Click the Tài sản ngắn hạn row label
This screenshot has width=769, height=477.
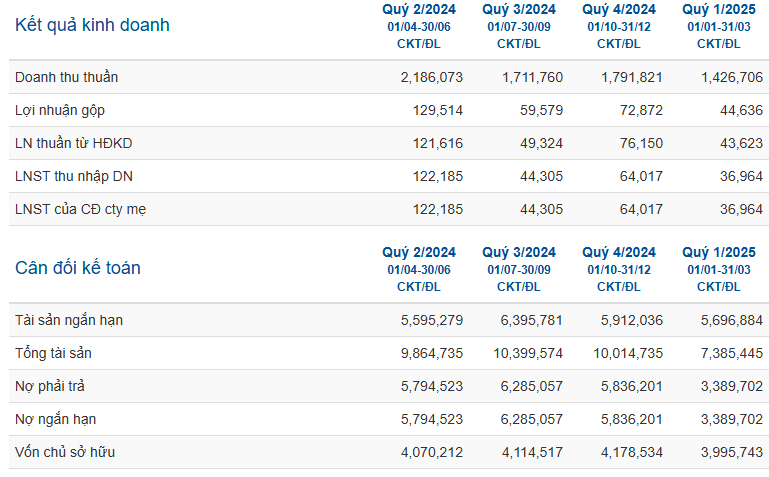coord(69,320)
